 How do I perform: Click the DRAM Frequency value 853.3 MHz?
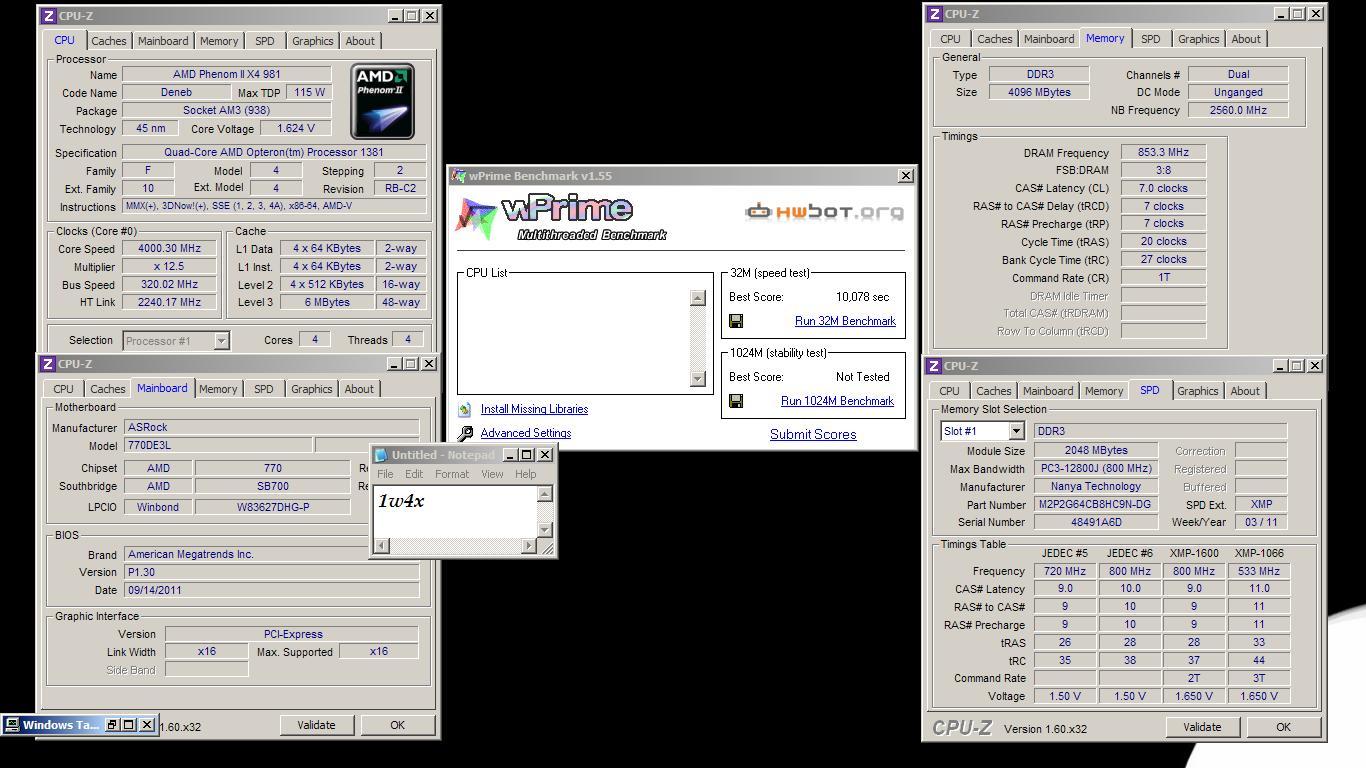click(1163, 152)
